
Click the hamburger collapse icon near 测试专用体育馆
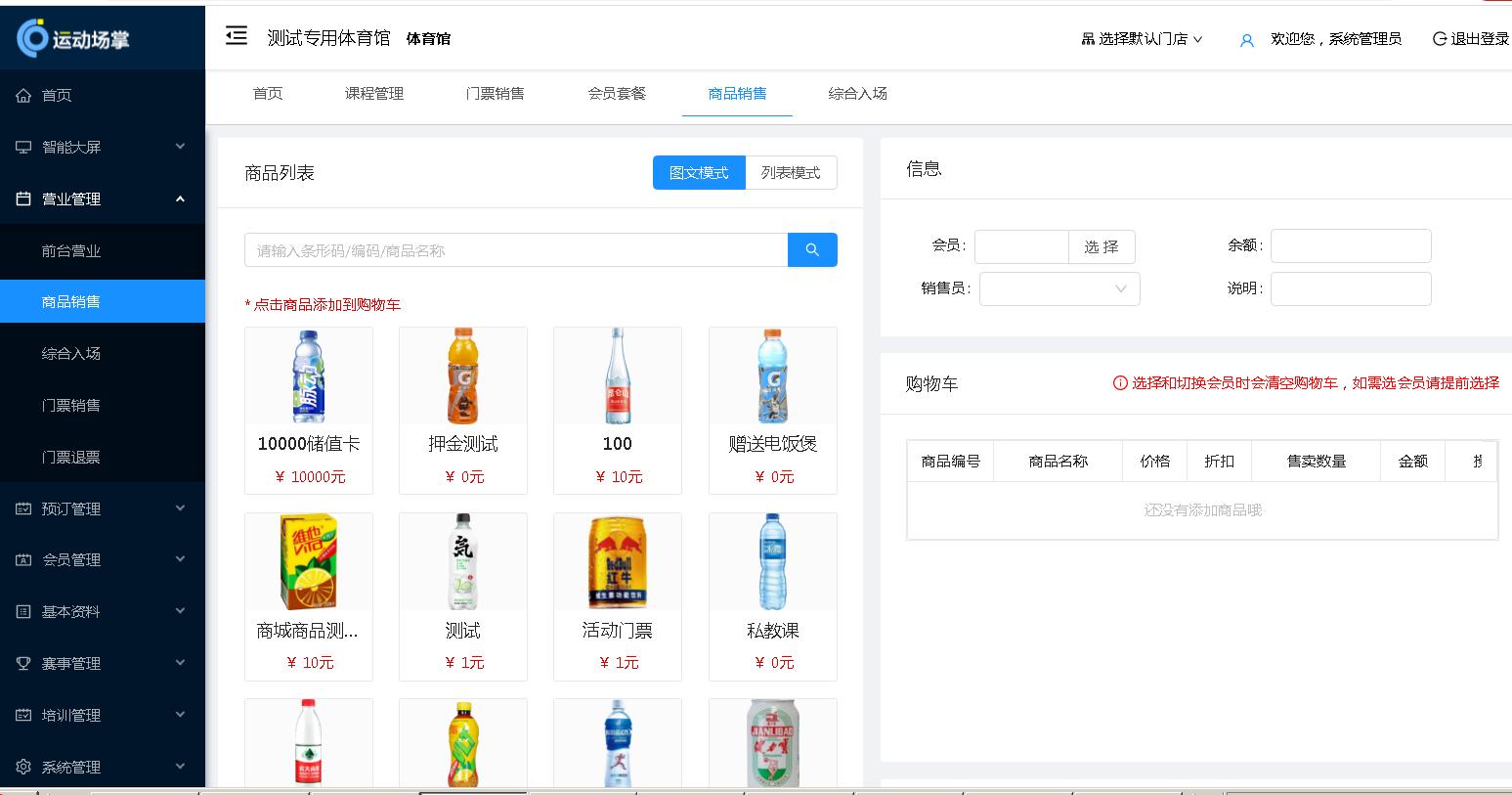pos(236,35)
